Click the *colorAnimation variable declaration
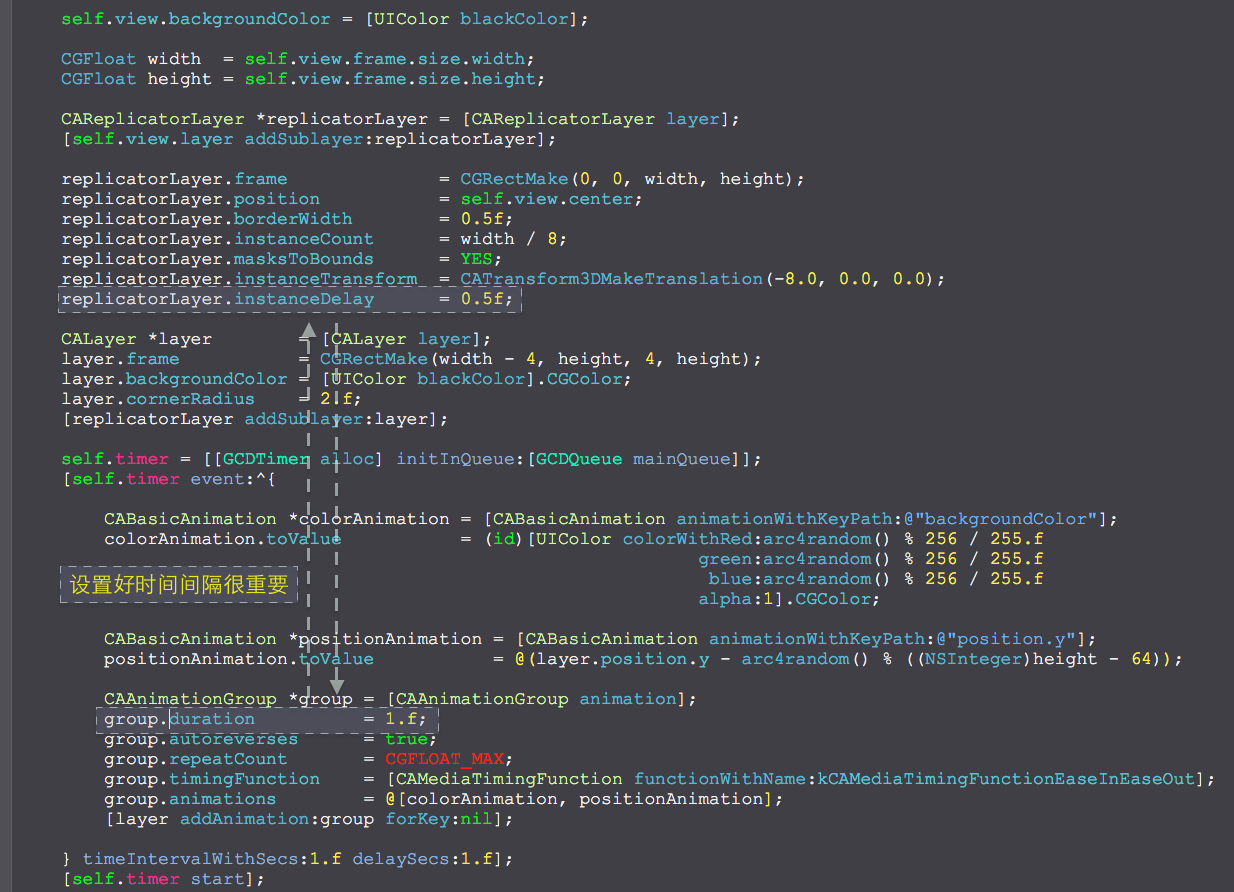The width and height of the screenshot is (1234, 892). pyautogui.click(x=369, y=519)
